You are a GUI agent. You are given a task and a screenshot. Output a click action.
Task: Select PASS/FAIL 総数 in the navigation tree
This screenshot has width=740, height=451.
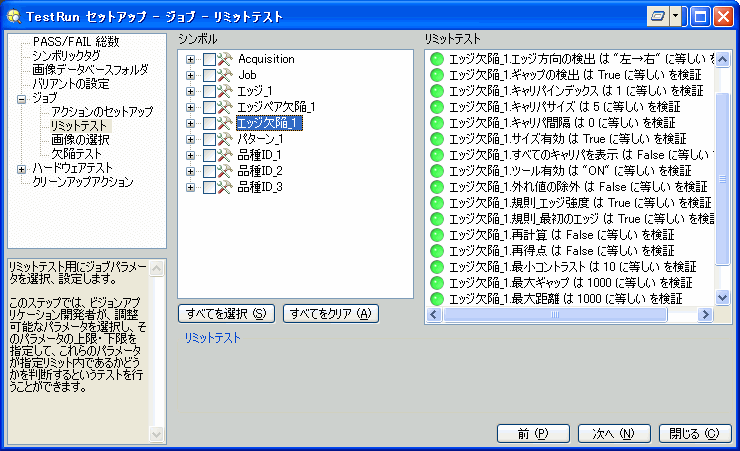(x=75, y=42)
